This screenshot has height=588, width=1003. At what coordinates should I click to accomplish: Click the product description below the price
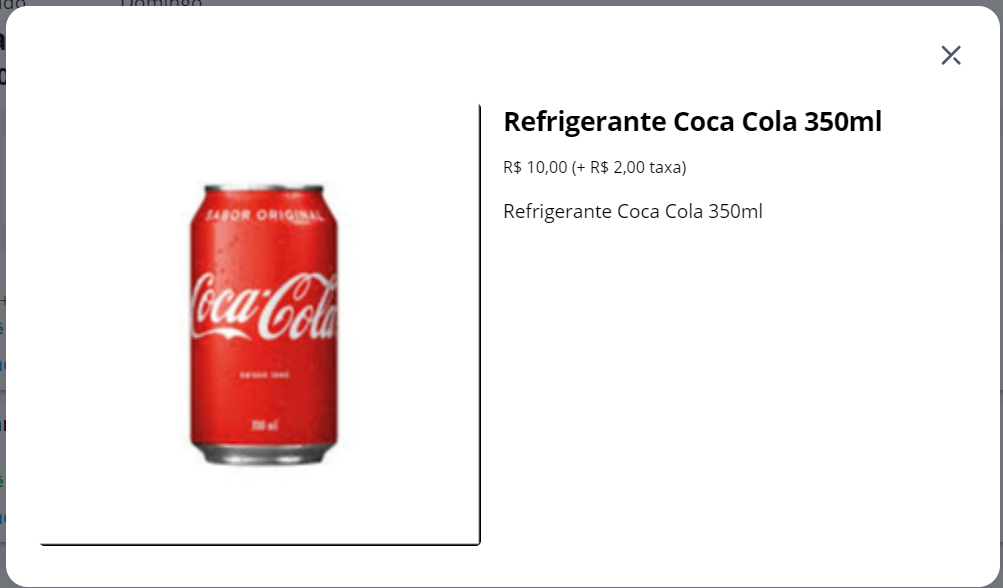click(633, 211)
